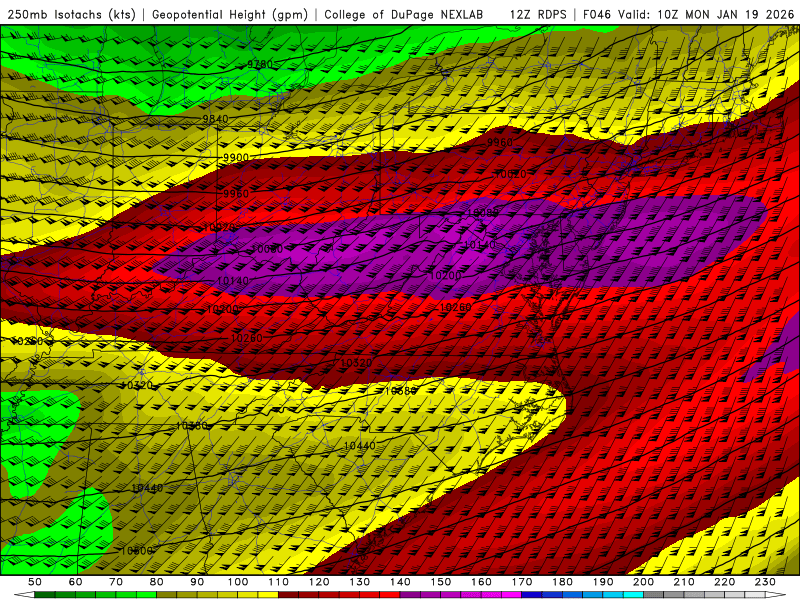The width and height of the screenshot is (800, 600).
Task: Click the 180 value on the color scale
Action: (562, 582)
